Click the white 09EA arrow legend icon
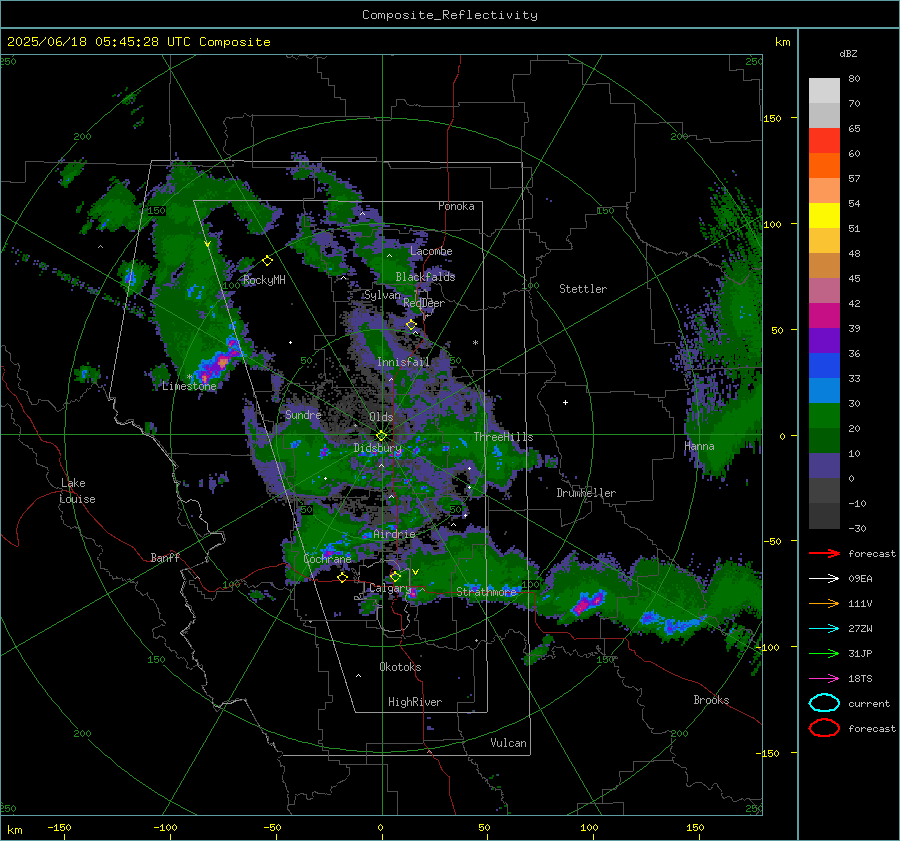 point(824,579)
